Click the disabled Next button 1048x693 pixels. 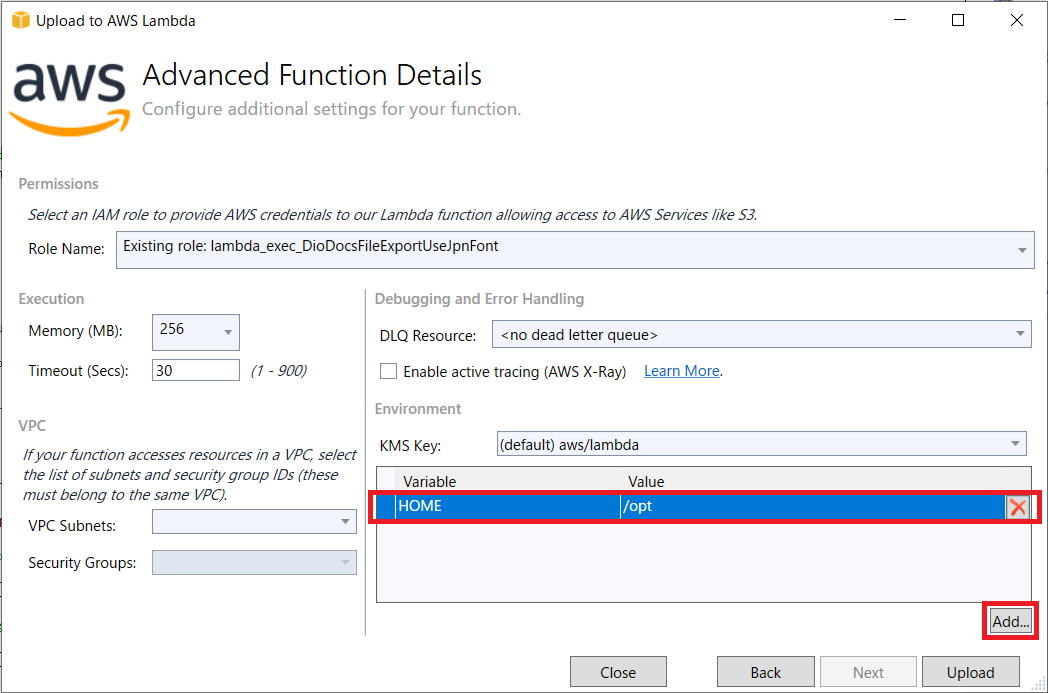point(868,672)
